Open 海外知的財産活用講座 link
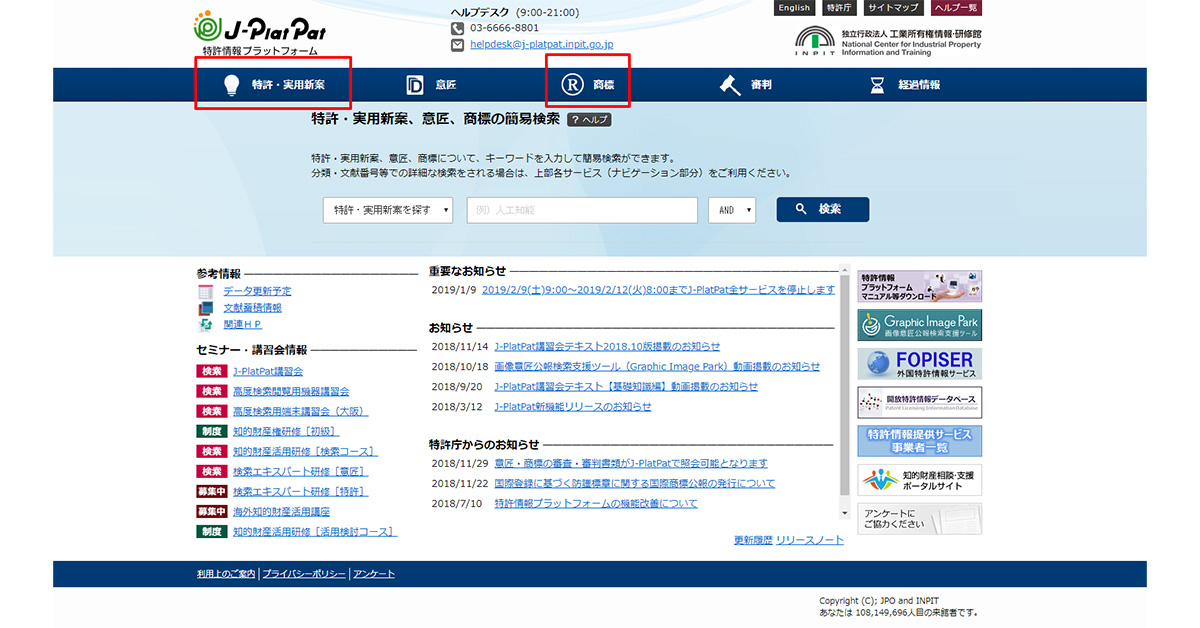This screenshot has width=1200, height=628. click(281, 511)
